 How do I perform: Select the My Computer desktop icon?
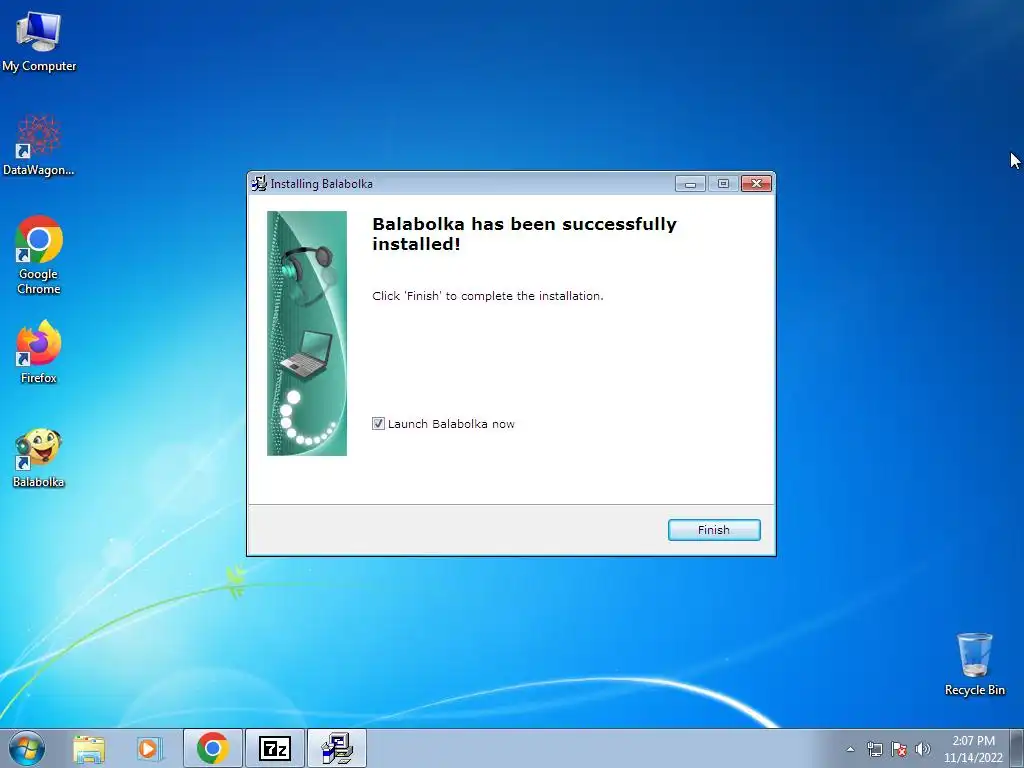[39, 42]
